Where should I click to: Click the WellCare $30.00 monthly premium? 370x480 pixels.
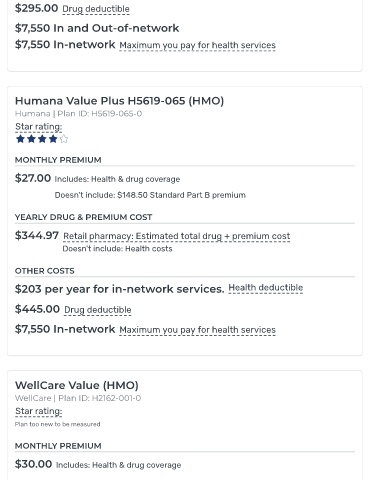33,464
